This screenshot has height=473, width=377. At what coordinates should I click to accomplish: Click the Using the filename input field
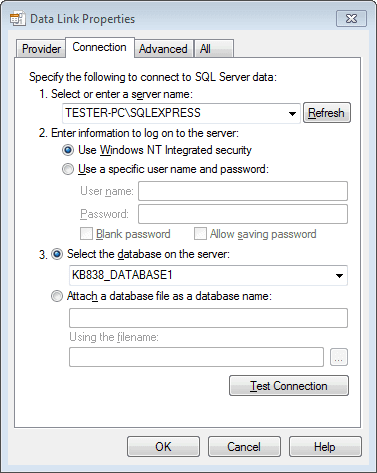tap(196, 357)
